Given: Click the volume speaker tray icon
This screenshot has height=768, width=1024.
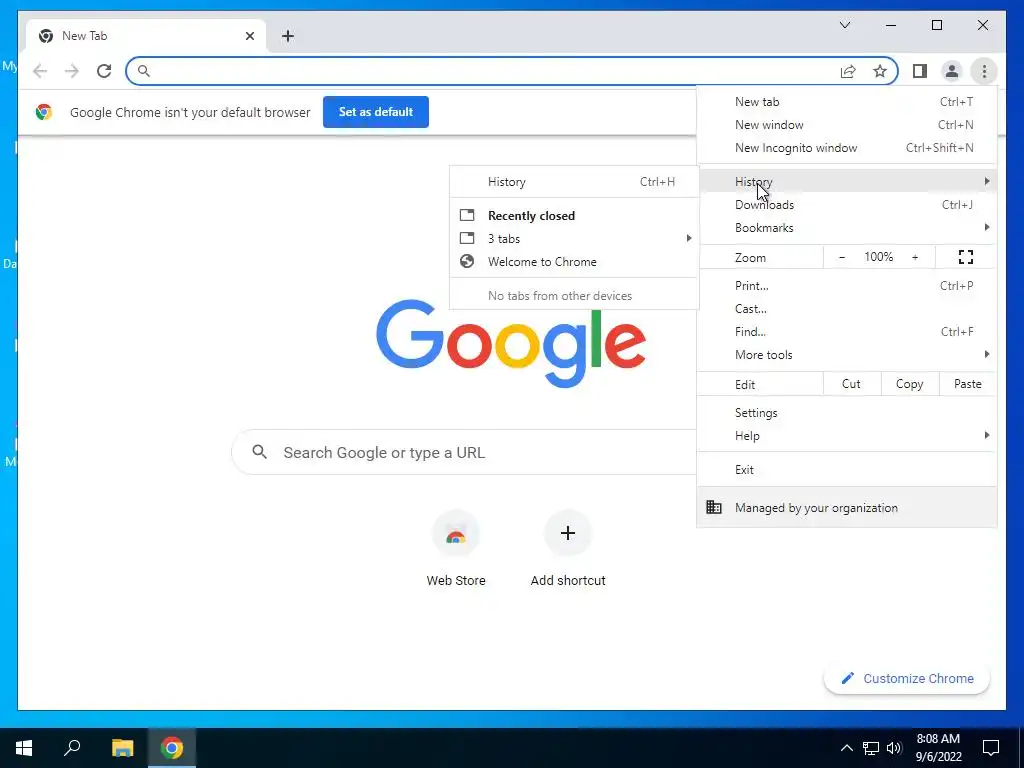Looking at the screenshot, I should pos(894,748).
